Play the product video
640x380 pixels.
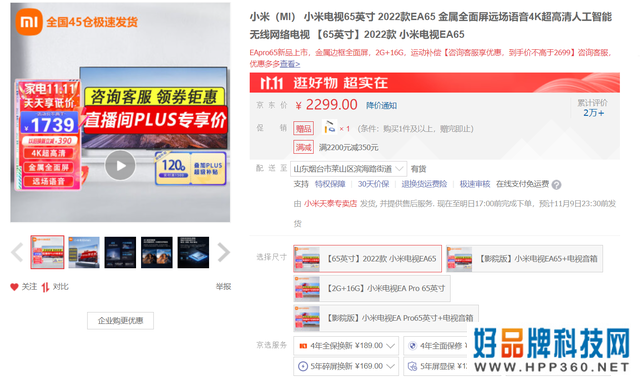click(120, 165)
